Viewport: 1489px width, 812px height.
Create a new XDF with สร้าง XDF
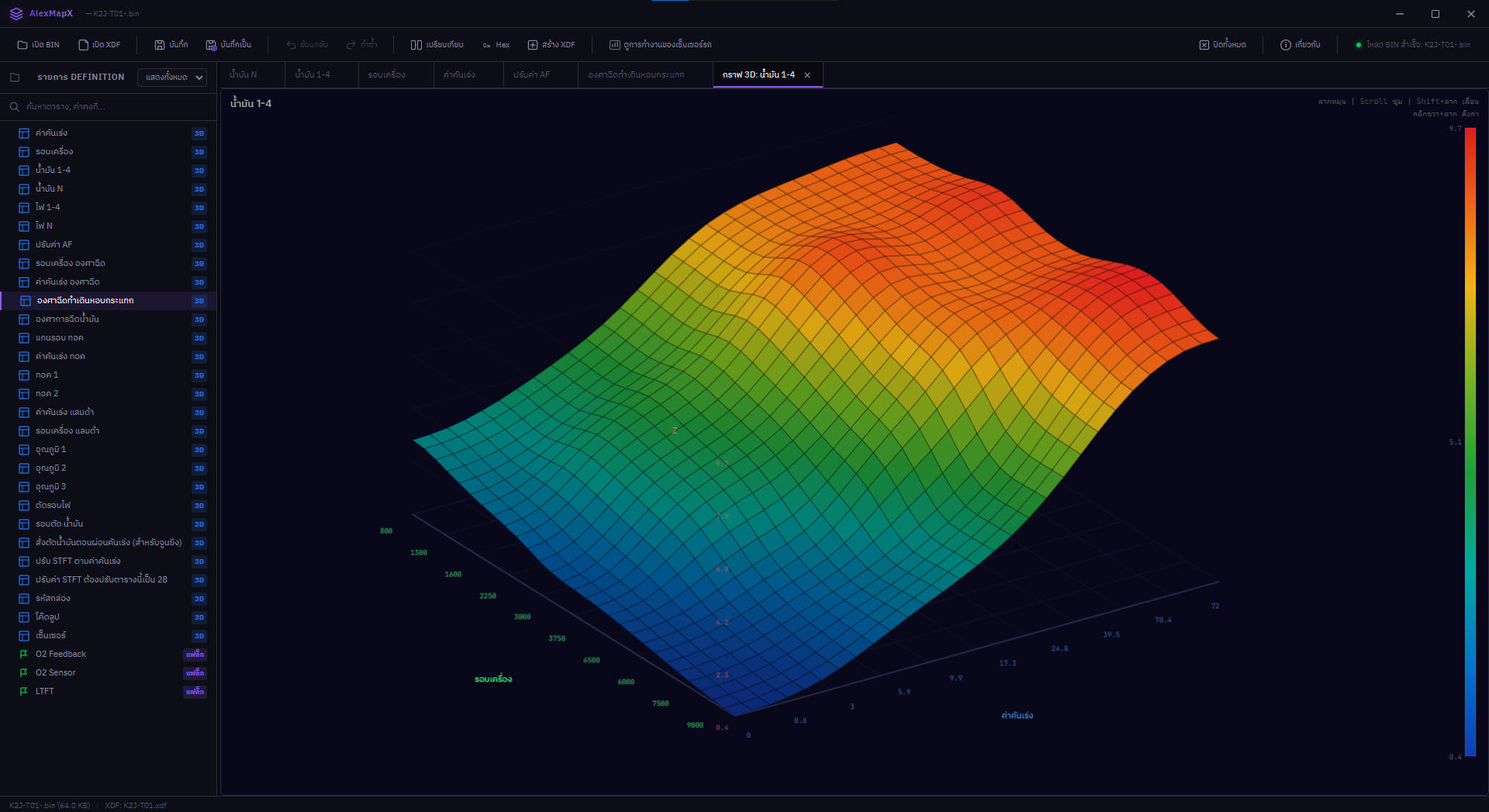551,44
